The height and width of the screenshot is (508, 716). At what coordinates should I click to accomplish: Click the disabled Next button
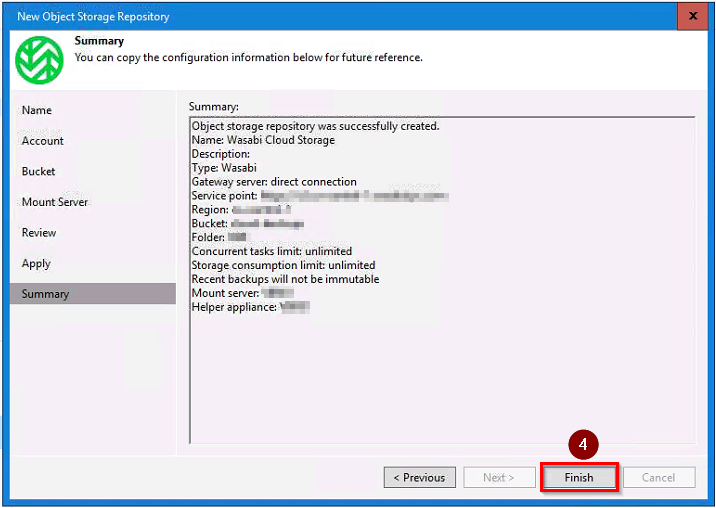pyautogui.click(x=499, y=477)
